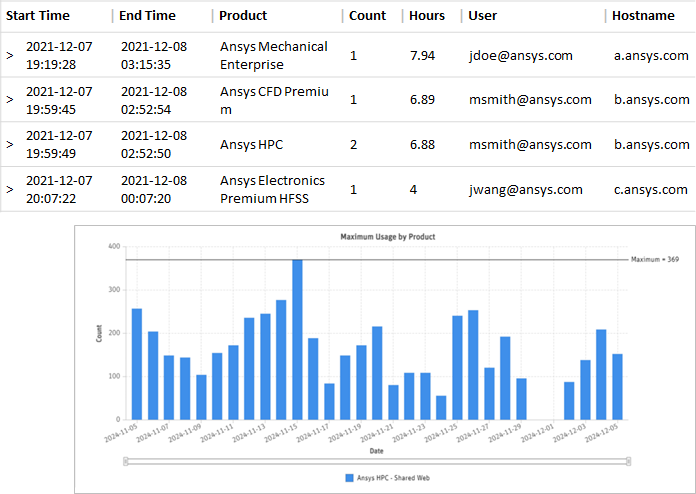696x494 pixels.
Task: Click the c.ansys.com hostname cell
Action: click(x=650, y=189)
